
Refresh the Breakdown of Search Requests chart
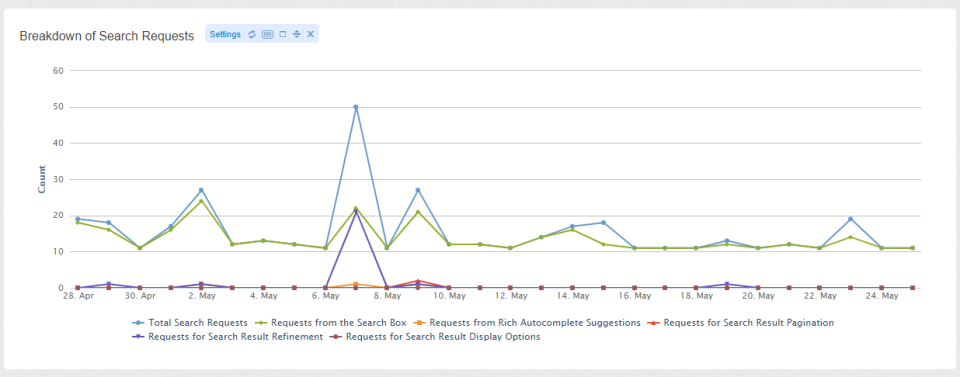[252, 34]
